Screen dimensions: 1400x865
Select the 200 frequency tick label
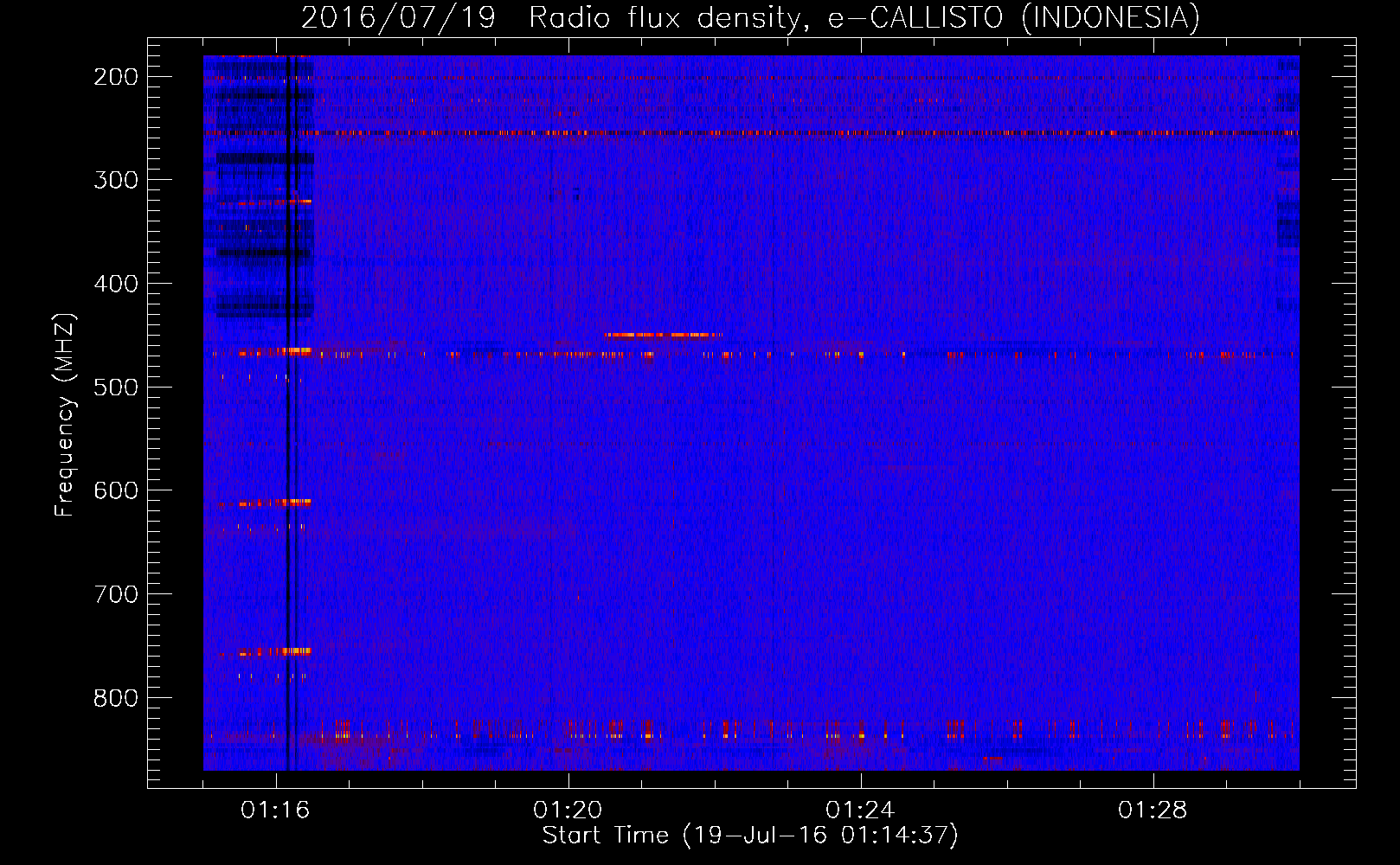pyautogui.click(x=116, y=77)
